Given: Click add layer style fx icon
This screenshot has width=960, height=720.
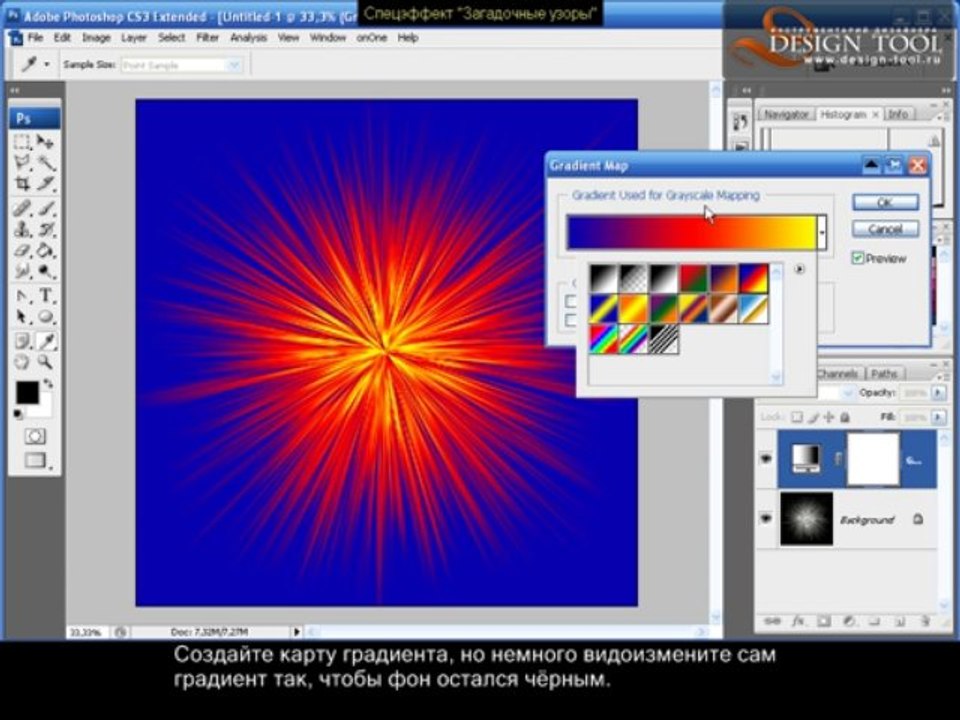Looking at the screenshot, I should click(798, 621).
